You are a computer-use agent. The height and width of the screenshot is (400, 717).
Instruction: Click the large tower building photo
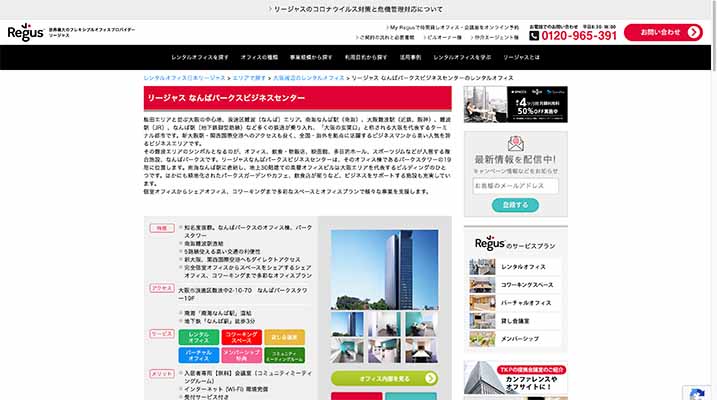click(x=385, y=269)
